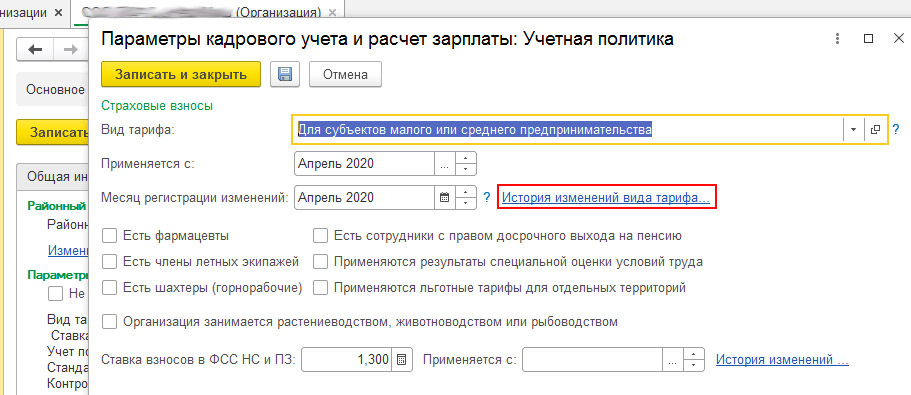Check the растениеводством, животноводством или рыбоводством box
911x395 pixels.
[110, 321]
